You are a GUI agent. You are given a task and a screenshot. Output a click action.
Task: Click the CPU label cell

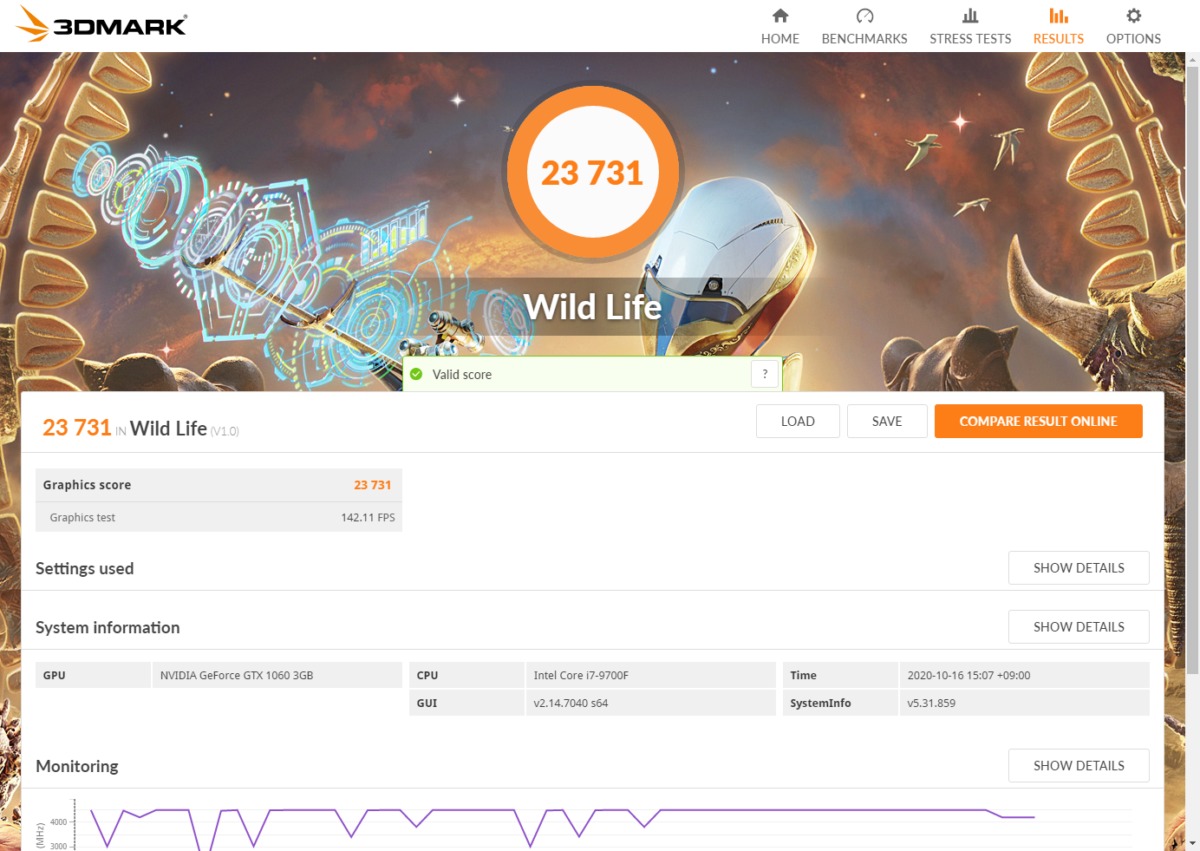tap(467, 675)
